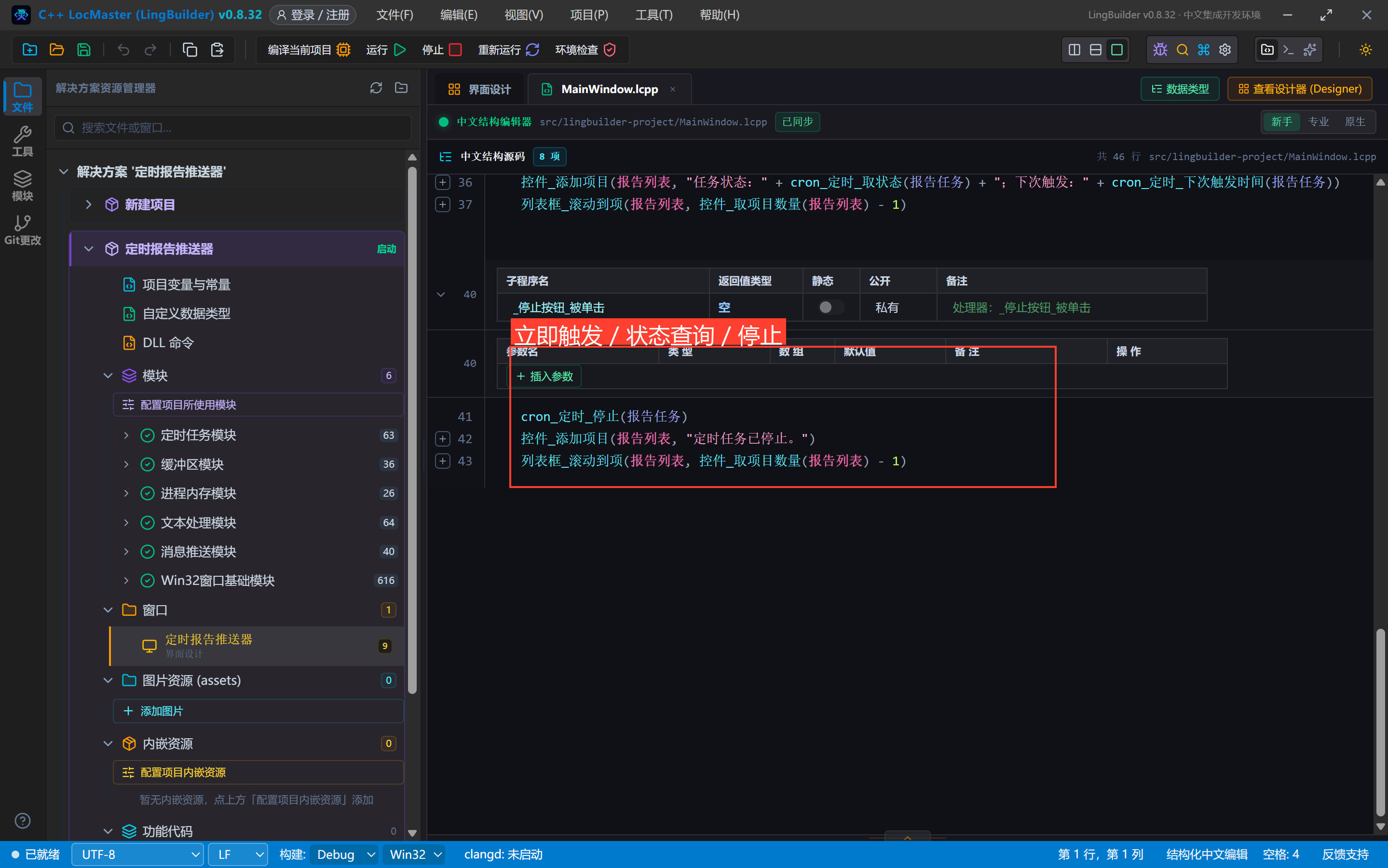This screenshot has width=1388, height=868.
Task: Open the Win32 platform dropdown
Action: (x=415, y=854)
